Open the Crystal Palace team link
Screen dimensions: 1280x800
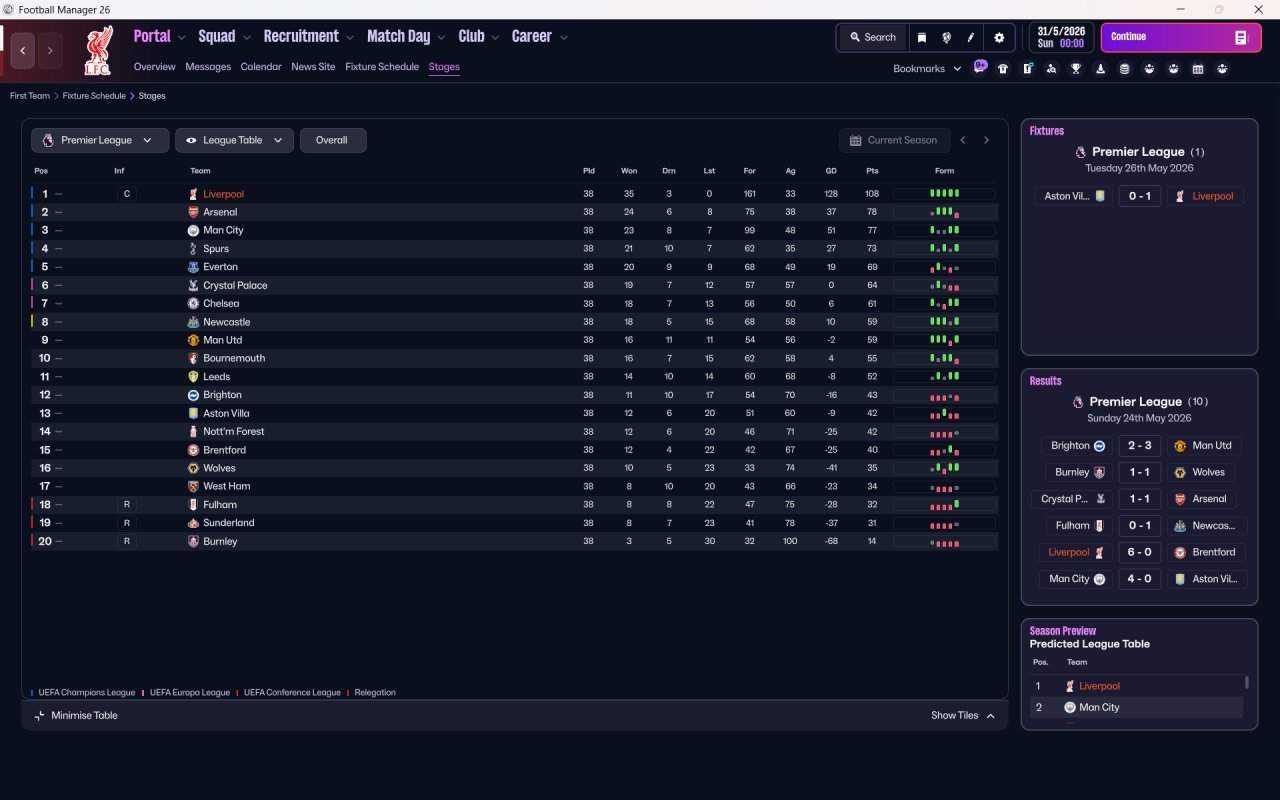click(235, 285)
